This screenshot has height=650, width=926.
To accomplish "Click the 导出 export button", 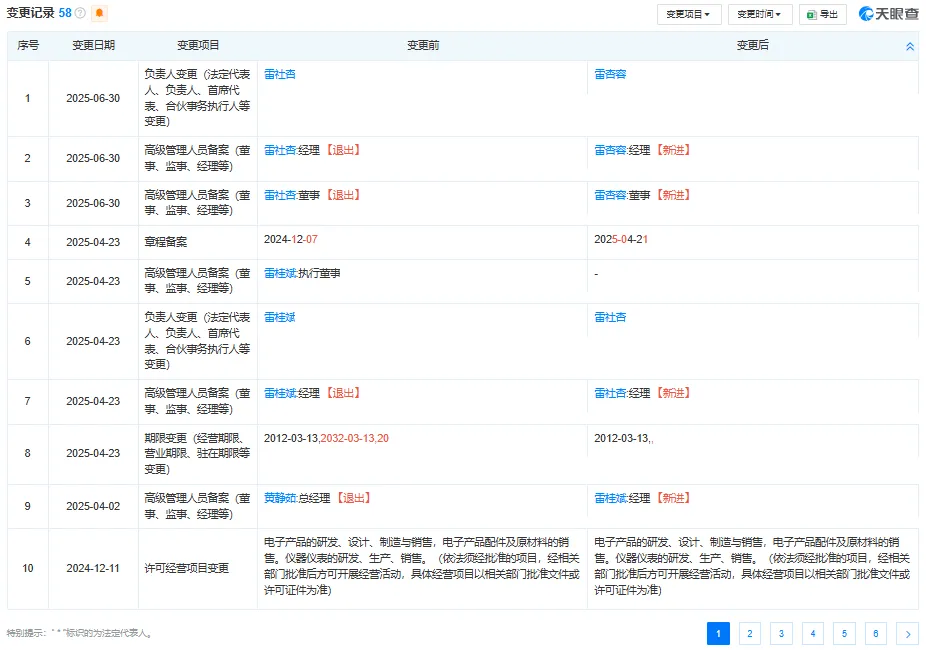I will click(x=823, y=14).
